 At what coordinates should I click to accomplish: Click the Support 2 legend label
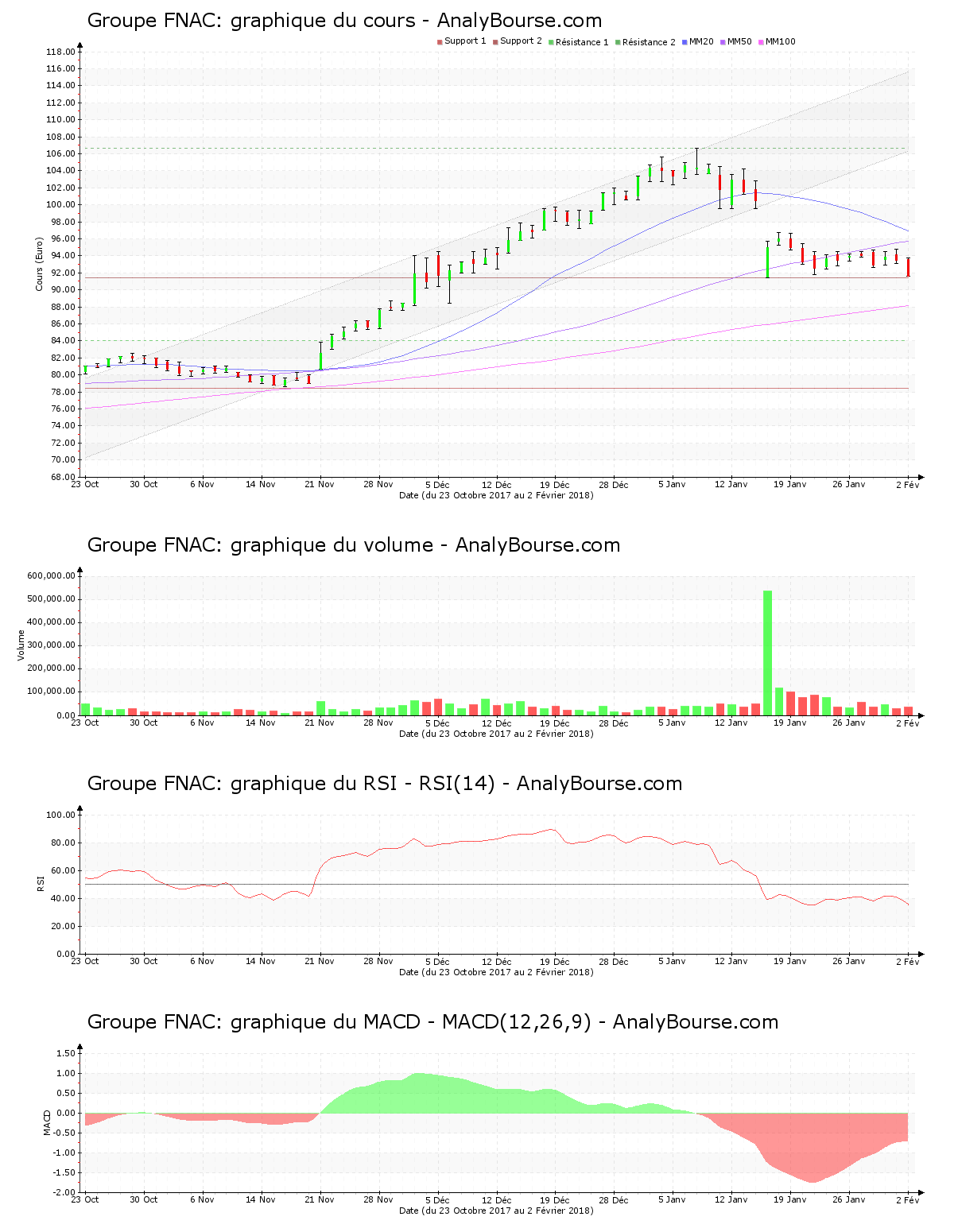coord(521,41)
